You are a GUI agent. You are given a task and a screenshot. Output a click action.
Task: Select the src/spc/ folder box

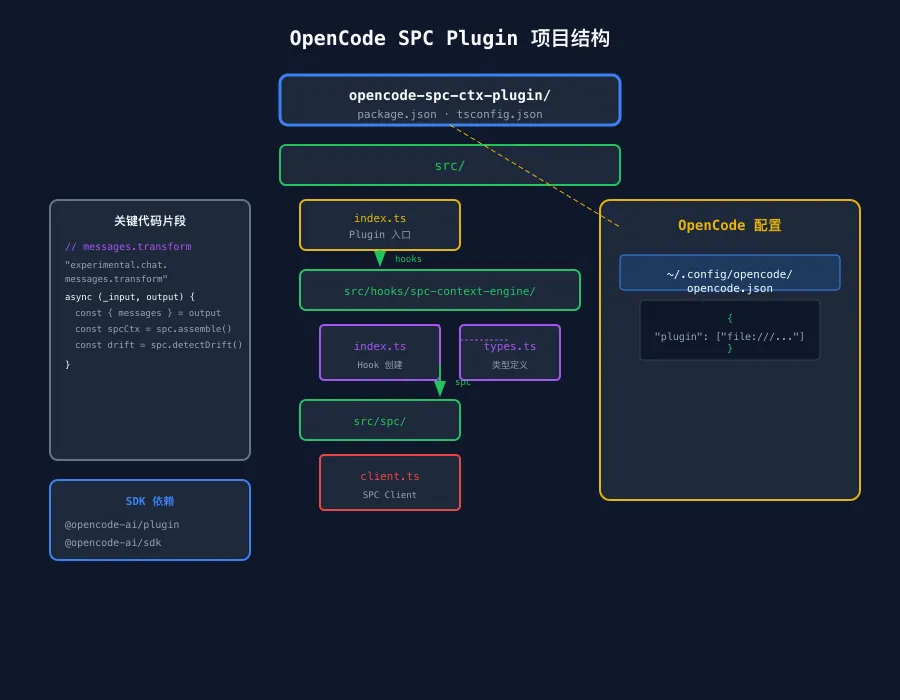pos(380,420)
